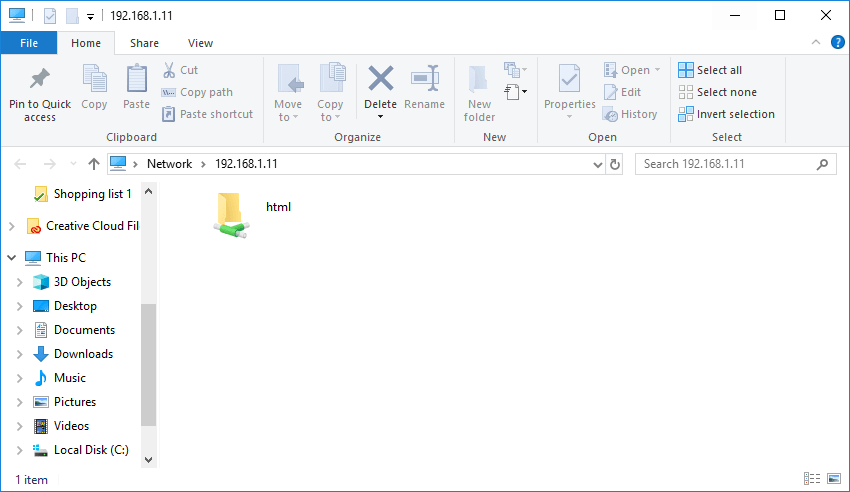This screenshot has width=850, height=492.
Task: Click the Rename icon
Action: click(425, 79)
